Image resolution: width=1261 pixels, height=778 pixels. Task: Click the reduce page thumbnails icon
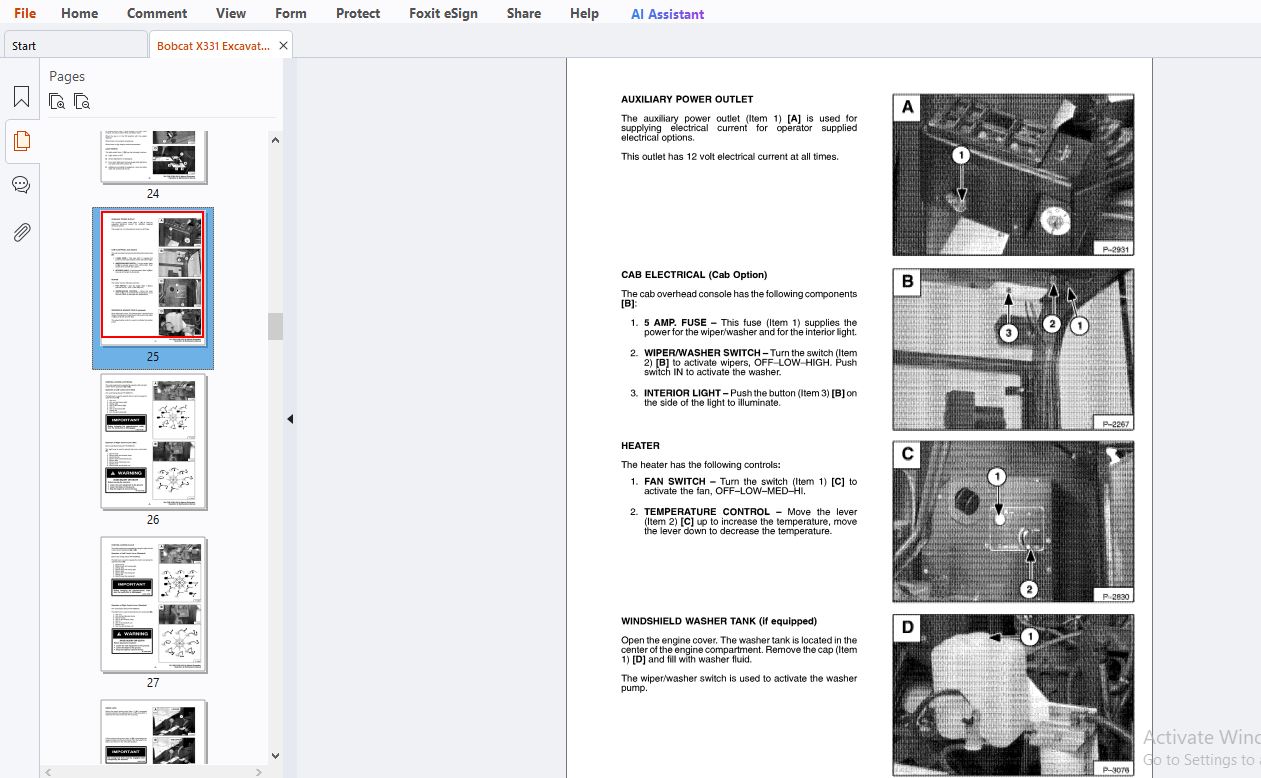(82, 101)
